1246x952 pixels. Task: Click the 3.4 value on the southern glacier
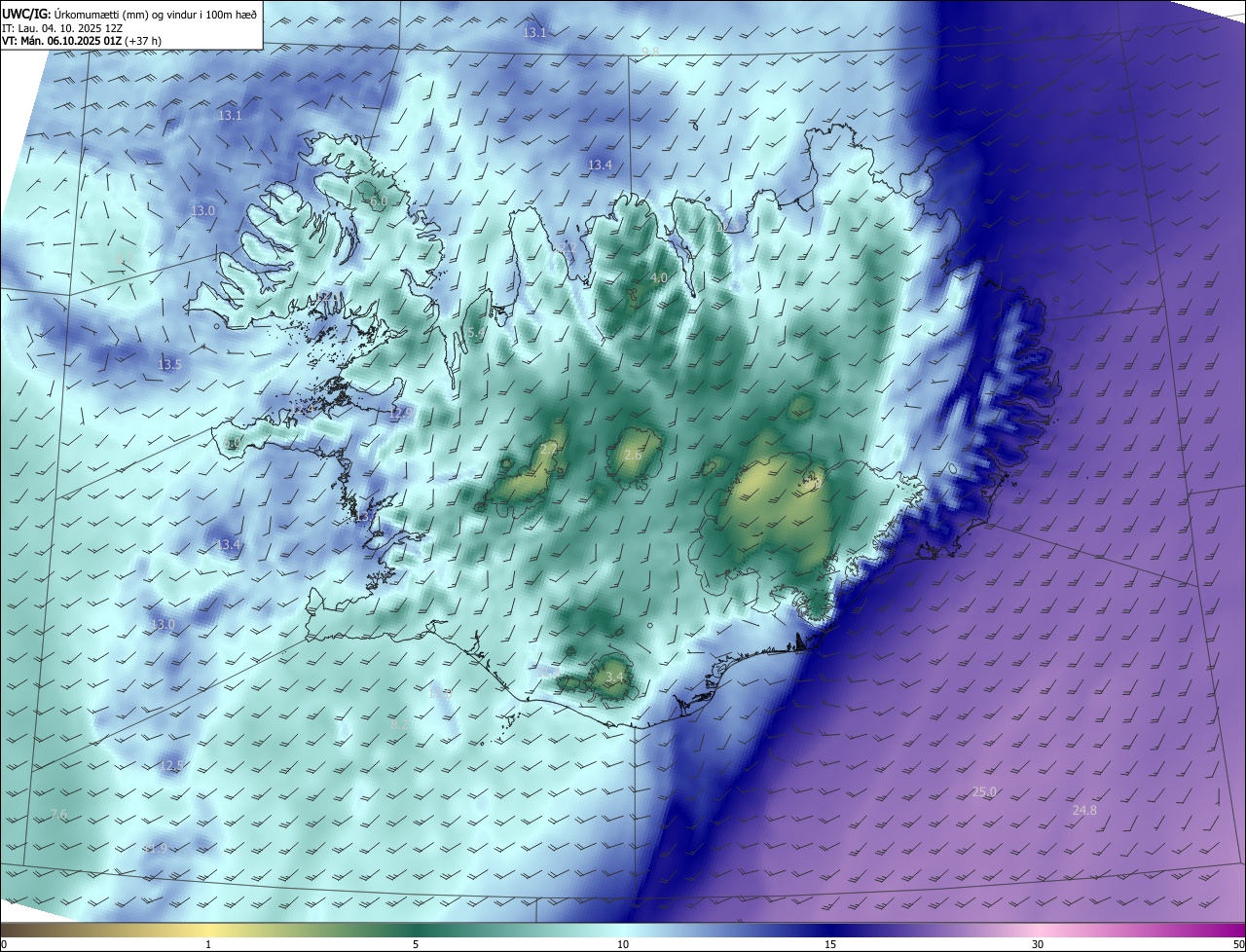pos(614,677)
